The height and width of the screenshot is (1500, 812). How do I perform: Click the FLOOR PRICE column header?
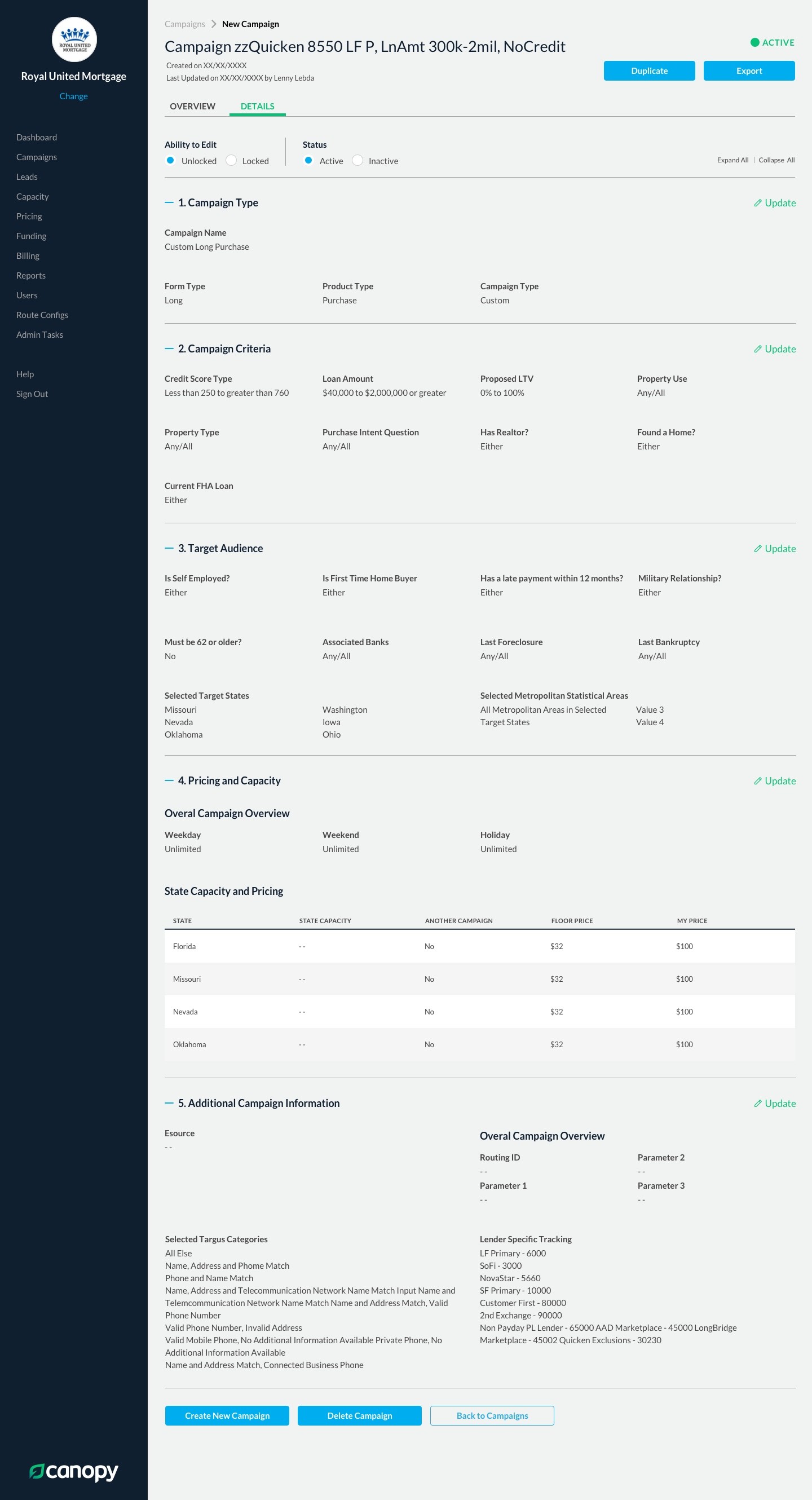(572, 921)
